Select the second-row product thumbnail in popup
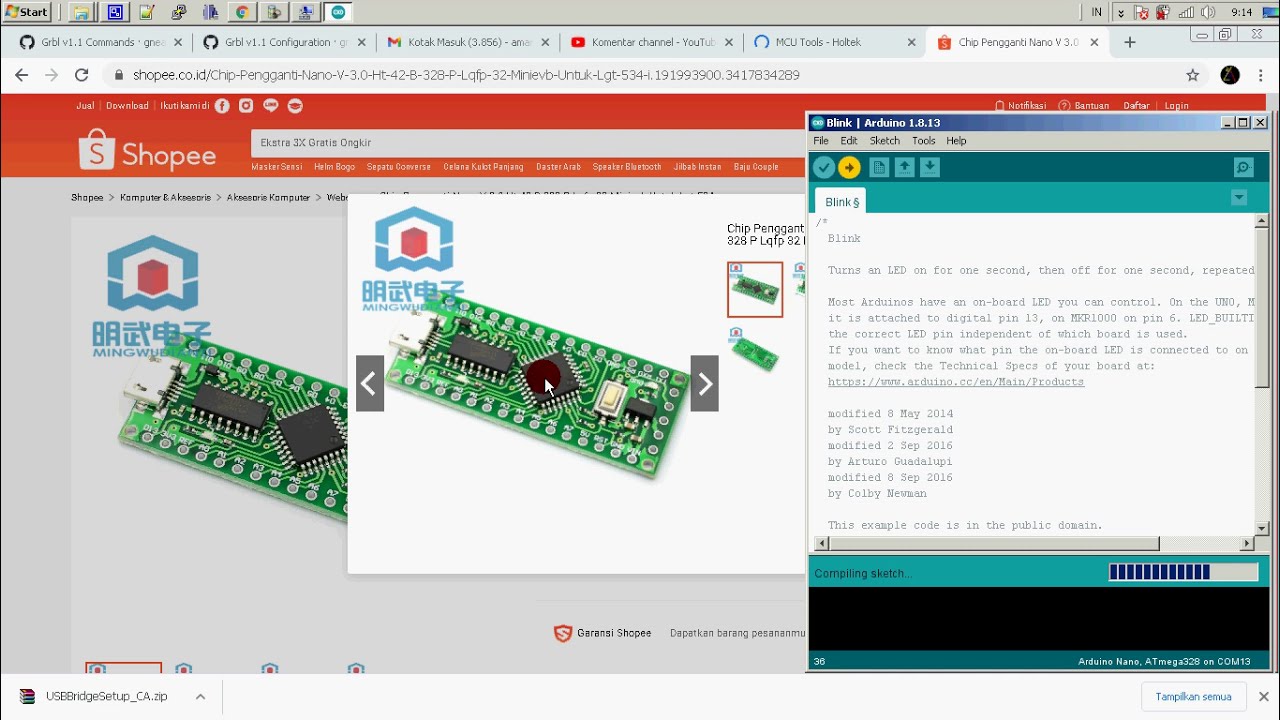 click(755, 350)
